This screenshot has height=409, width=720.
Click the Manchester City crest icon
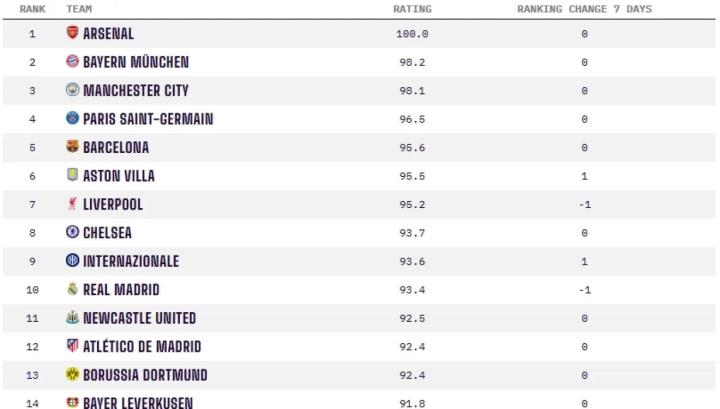[x=72, y=90]
